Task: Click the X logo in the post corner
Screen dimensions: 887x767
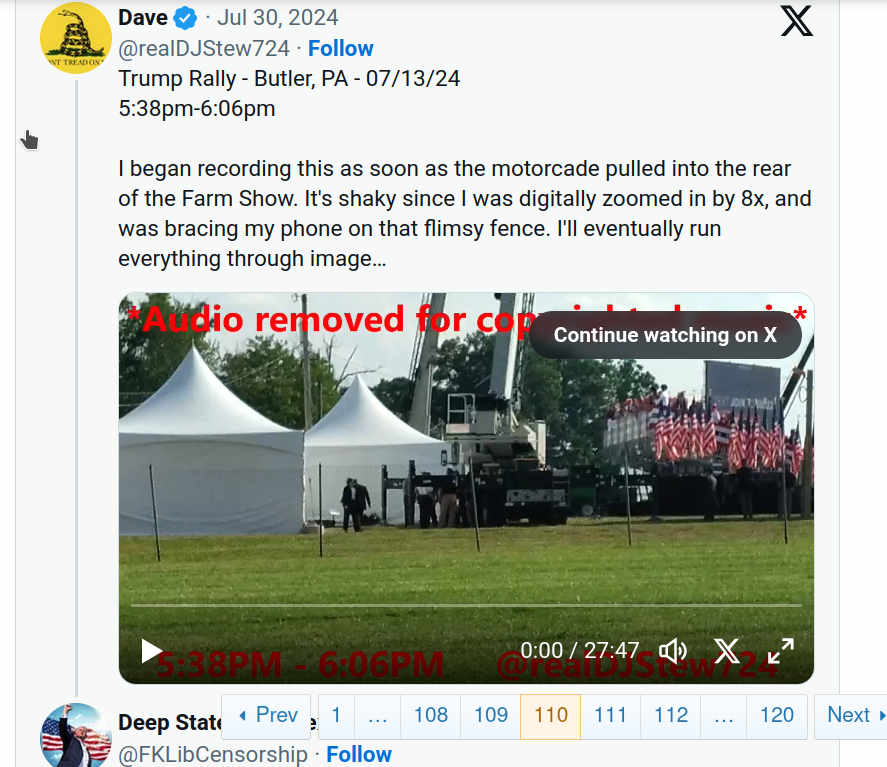Action: [796, 20]
